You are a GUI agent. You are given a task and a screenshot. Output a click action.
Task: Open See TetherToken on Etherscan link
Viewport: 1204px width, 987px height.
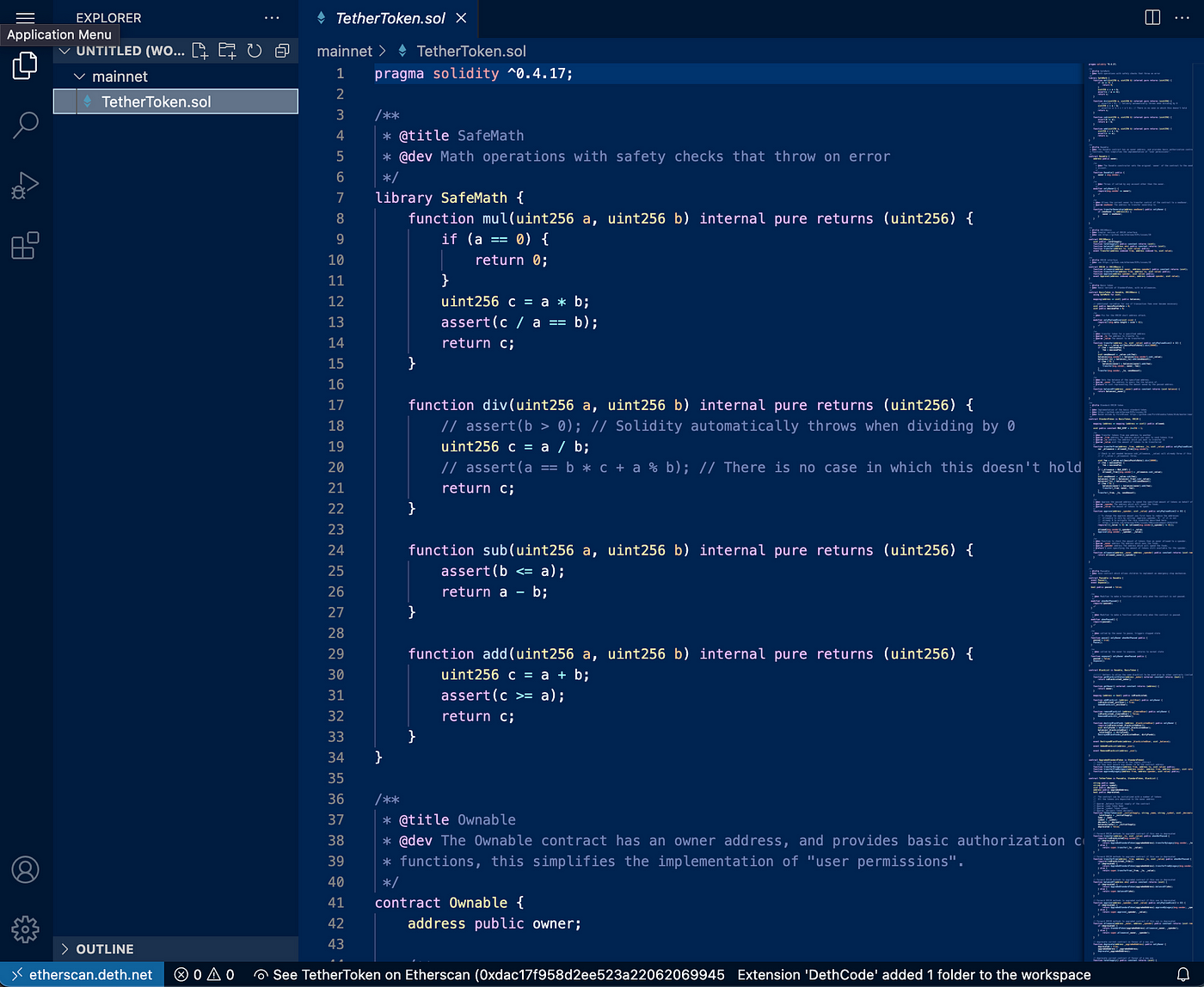[489, 975]
